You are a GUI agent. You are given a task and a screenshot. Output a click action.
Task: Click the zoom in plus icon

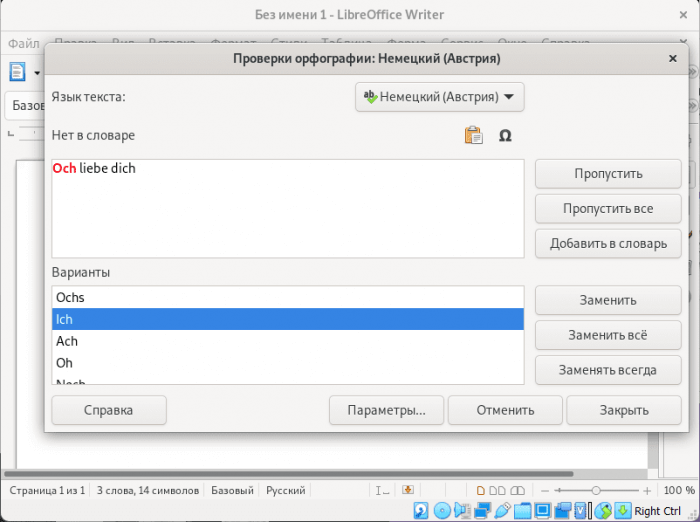point(647,491)
